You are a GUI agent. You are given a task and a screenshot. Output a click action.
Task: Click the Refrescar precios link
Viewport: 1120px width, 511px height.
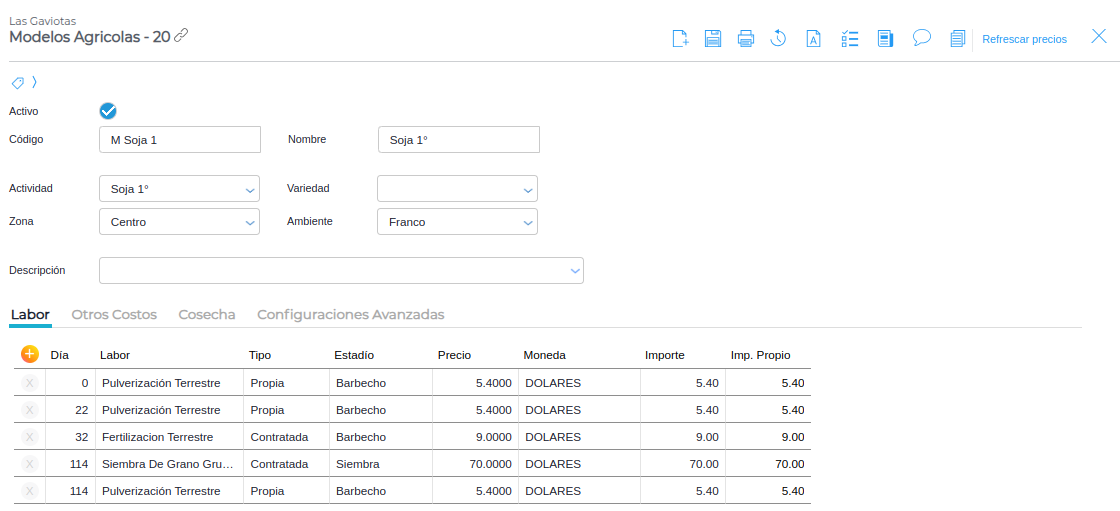1024,39
